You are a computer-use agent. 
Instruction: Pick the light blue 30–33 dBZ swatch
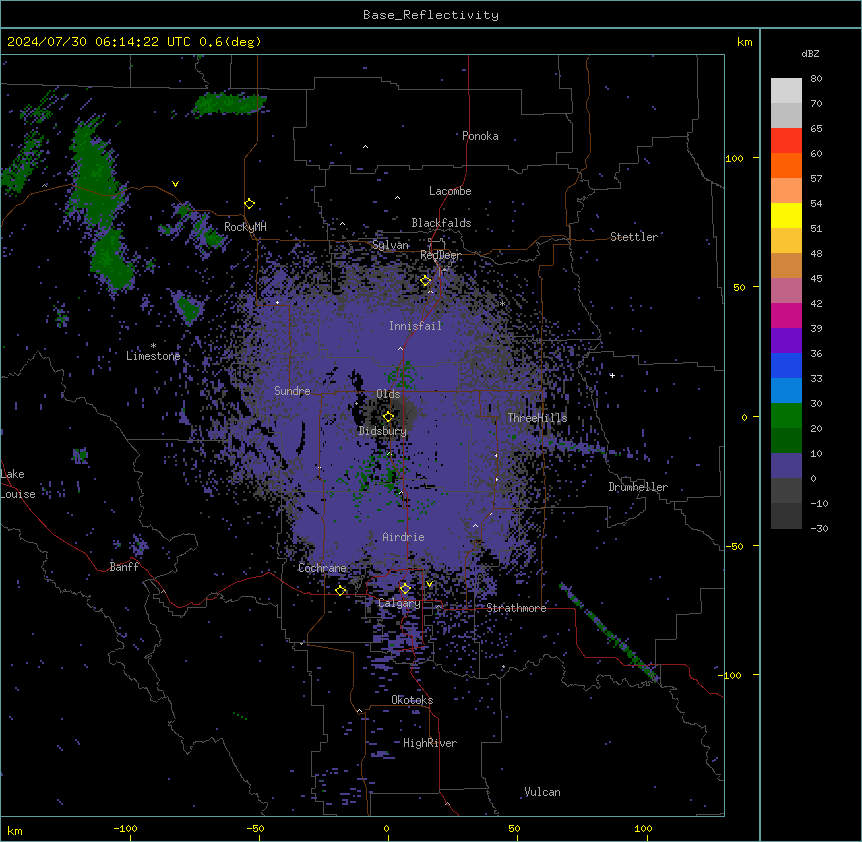pos(786,391)
